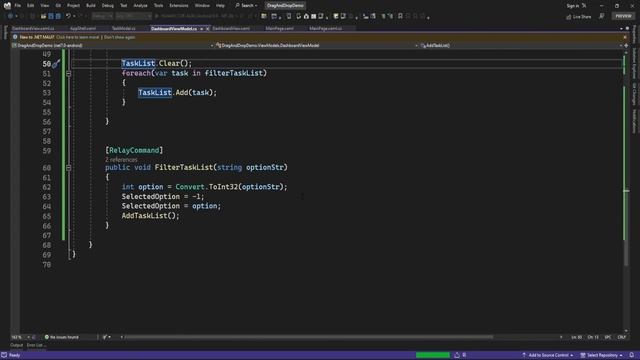Open the feedback icon next to Live Share

pyautogui.click(x=602, y=16)
